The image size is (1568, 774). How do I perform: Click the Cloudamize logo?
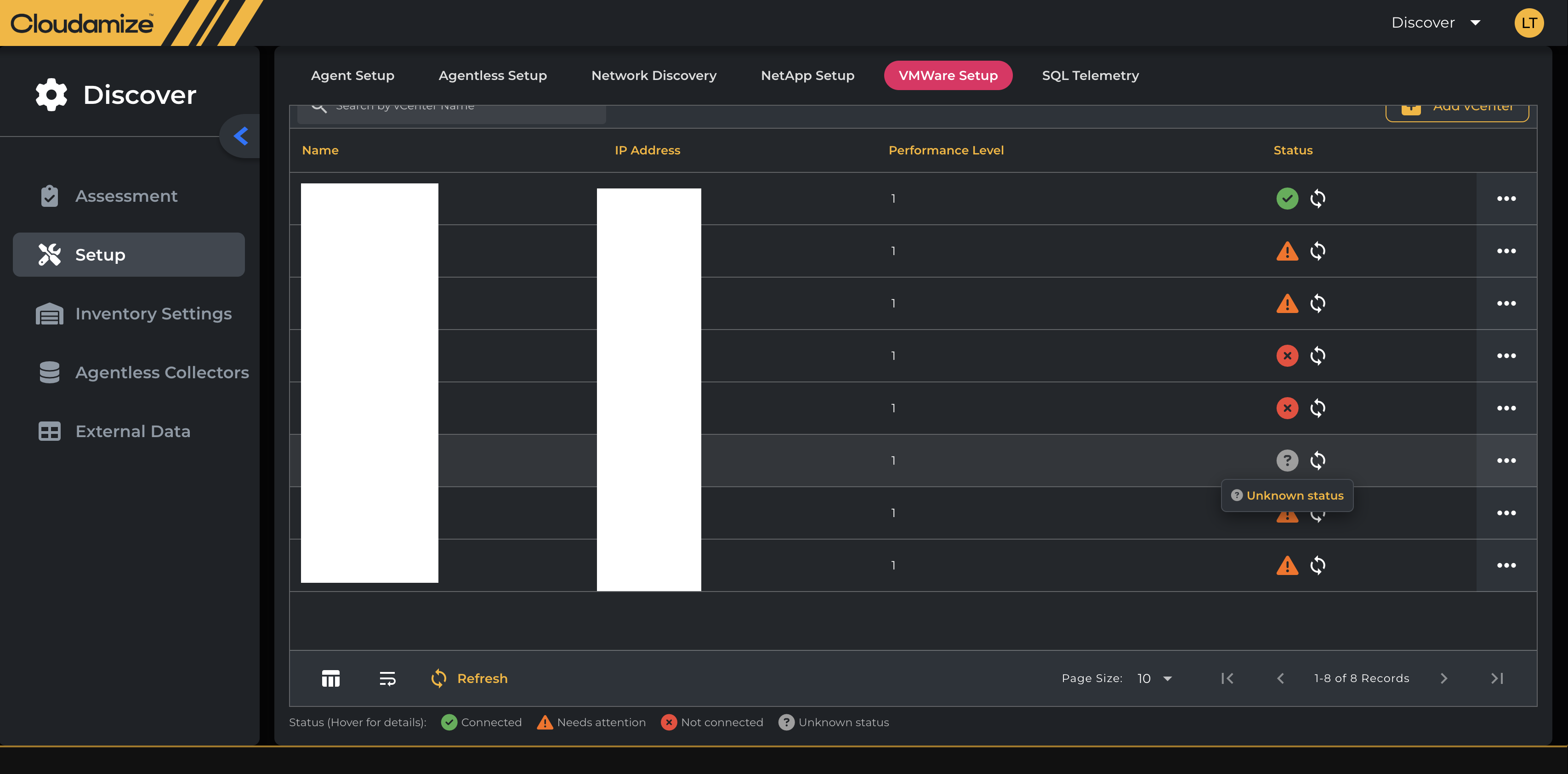pos(81,23)
